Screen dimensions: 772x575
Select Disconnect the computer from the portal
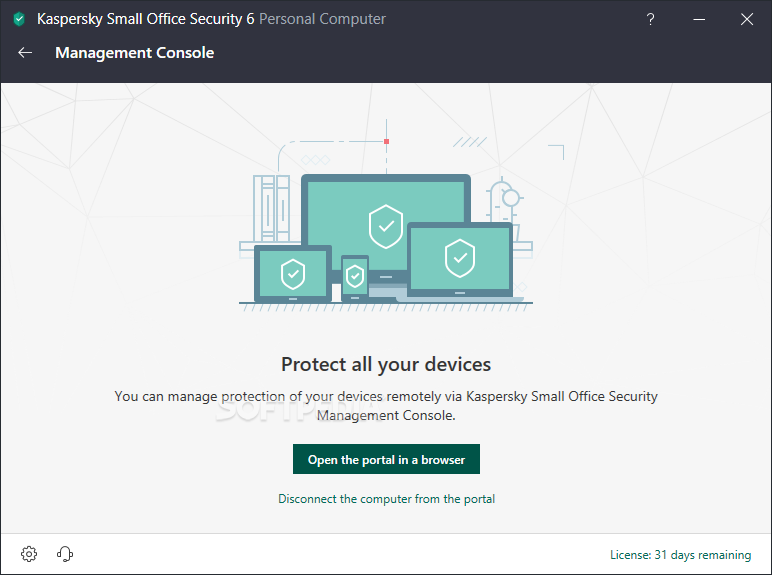coord(386,499)
